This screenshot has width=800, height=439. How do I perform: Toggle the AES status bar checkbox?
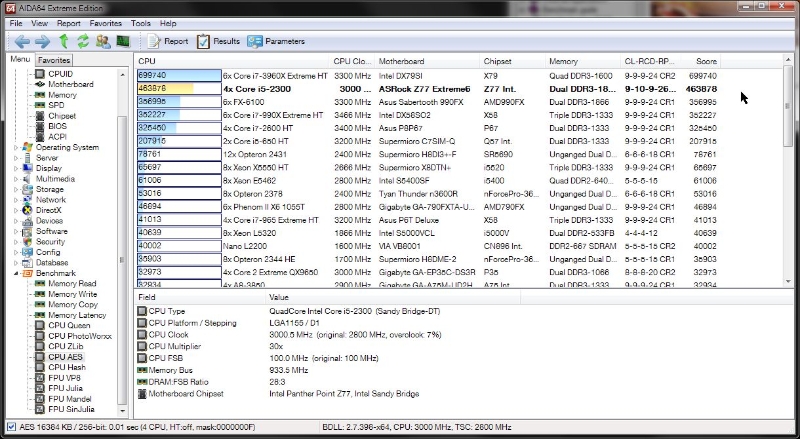tap(12, 427)
